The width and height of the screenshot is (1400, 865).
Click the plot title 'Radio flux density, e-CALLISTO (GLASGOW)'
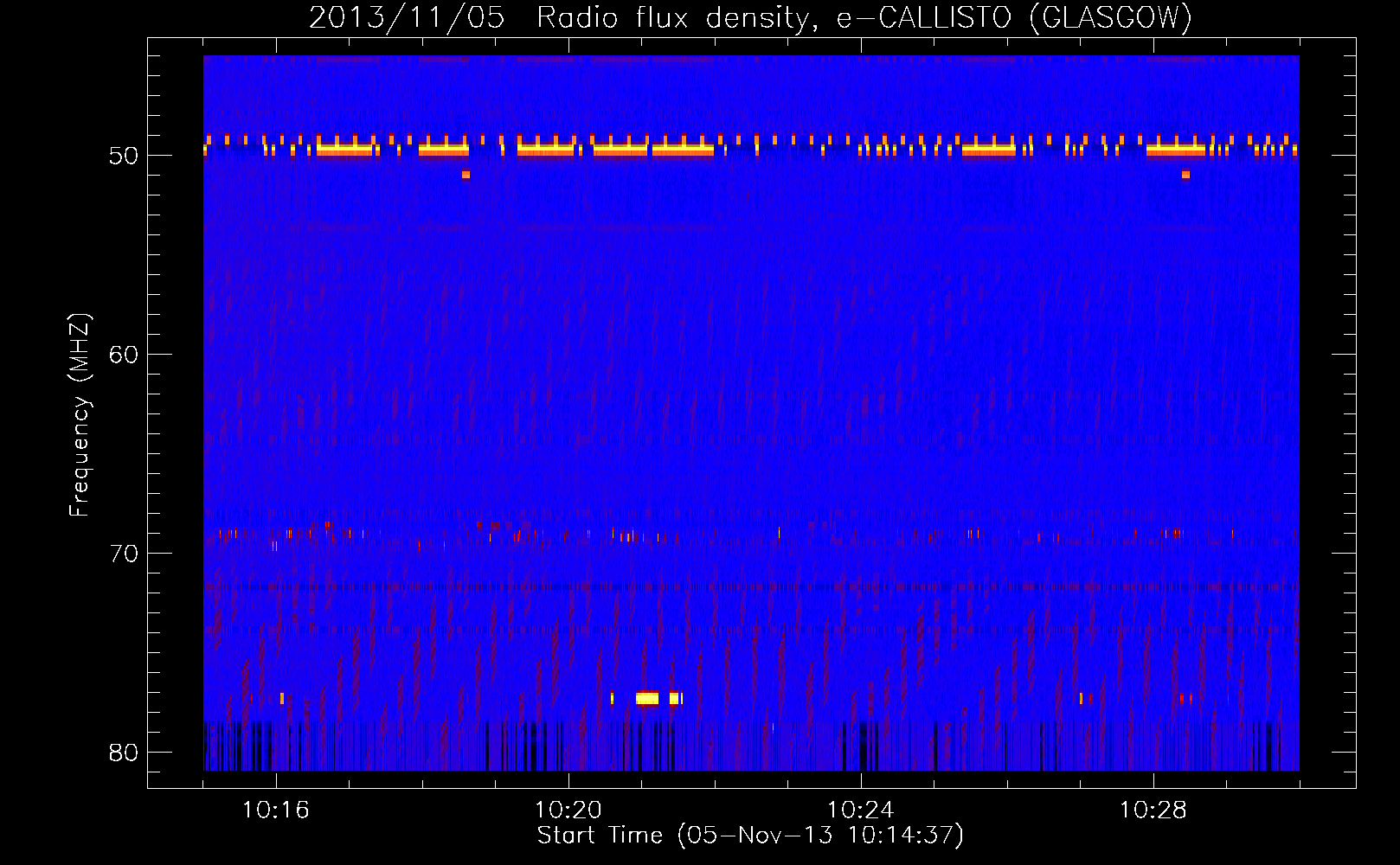click(864, 17)
